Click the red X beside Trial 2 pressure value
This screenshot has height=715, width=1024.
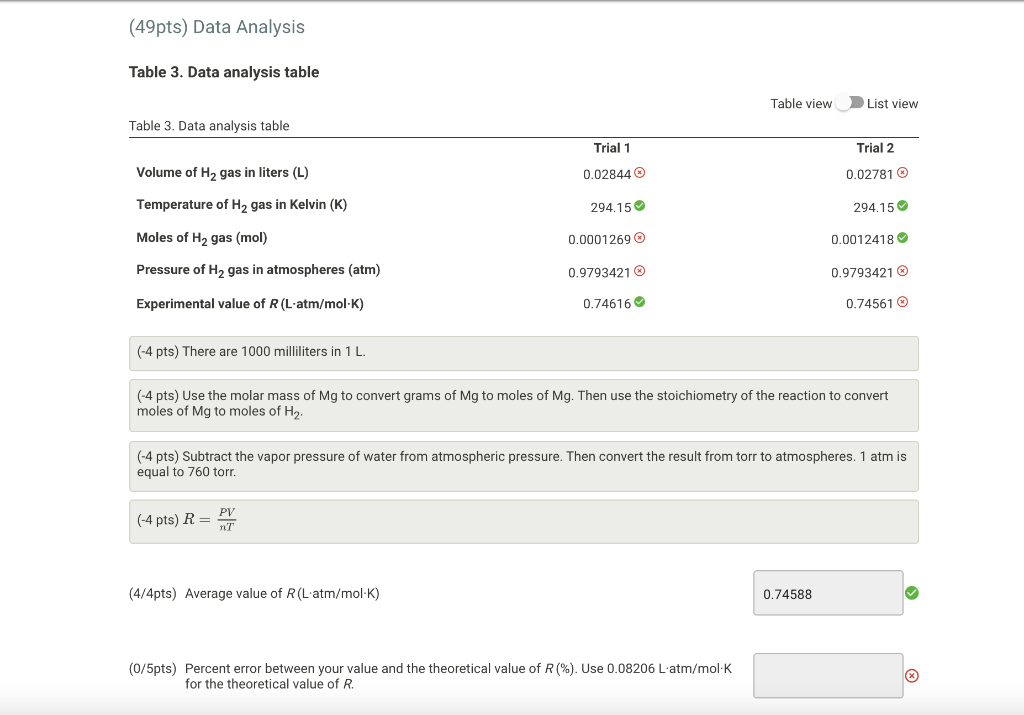903,269
